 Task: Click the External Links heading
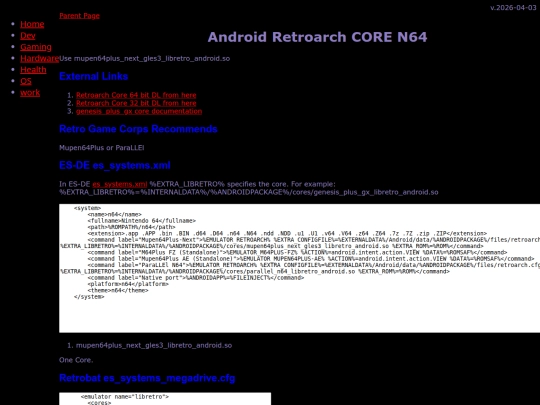[93, 76]
